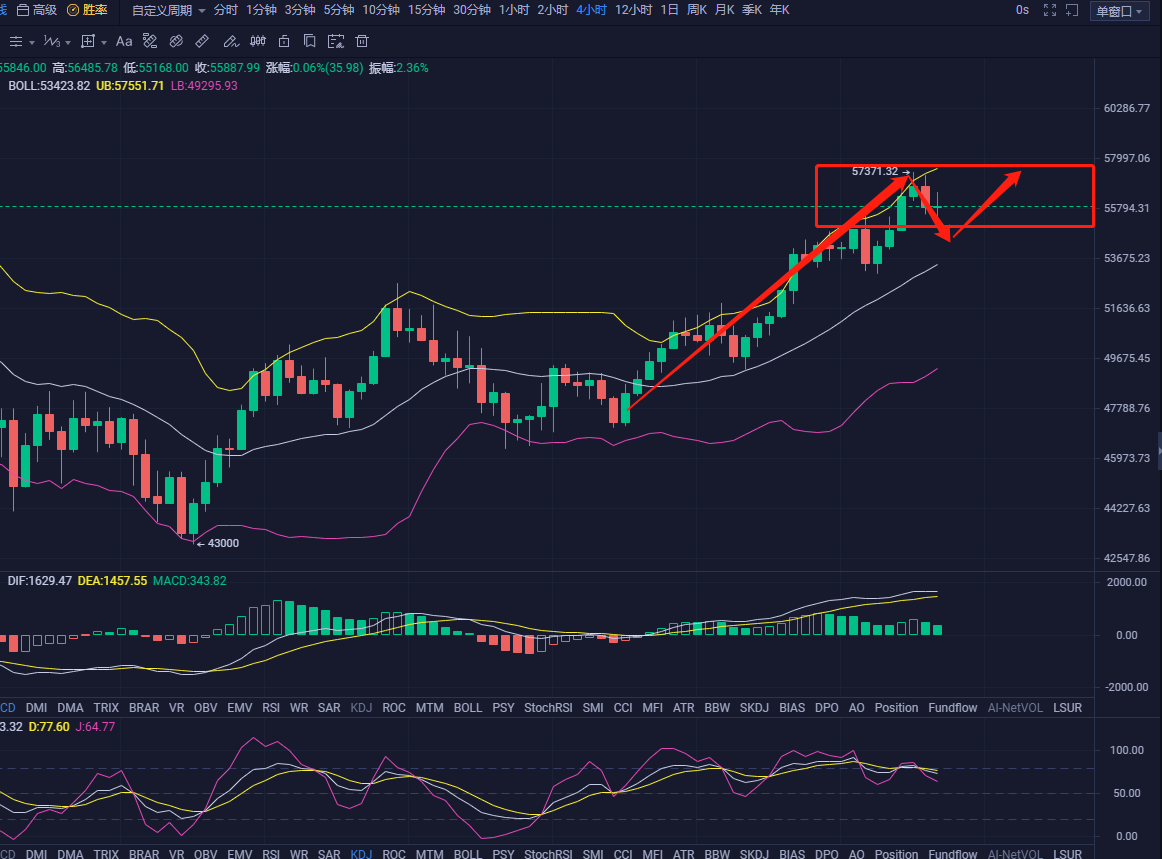Select the highlighted KDJ tab in bottom row
Viewport: 1162px width, 859px height.
[361, 853]
